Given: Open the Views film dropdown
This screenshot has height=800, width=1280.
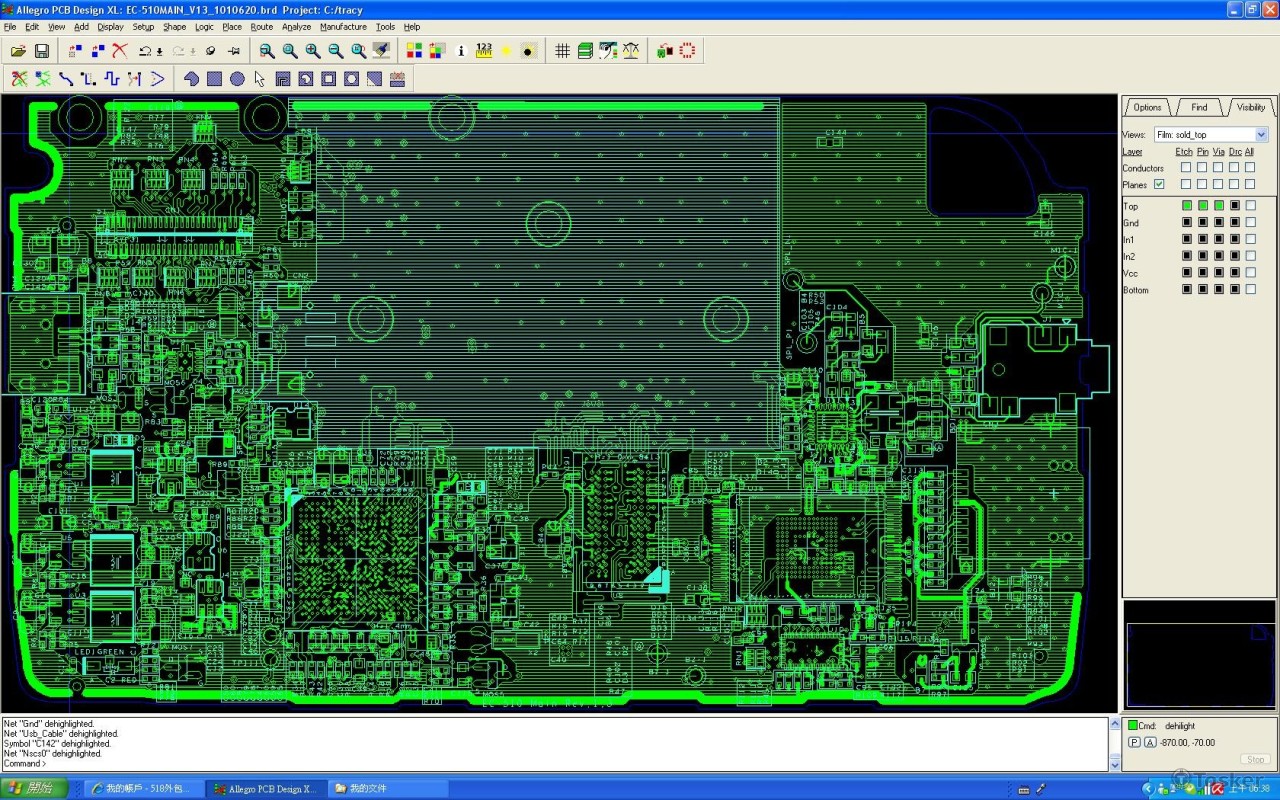Looking at the screenshot, I should tap(1261, 135).
